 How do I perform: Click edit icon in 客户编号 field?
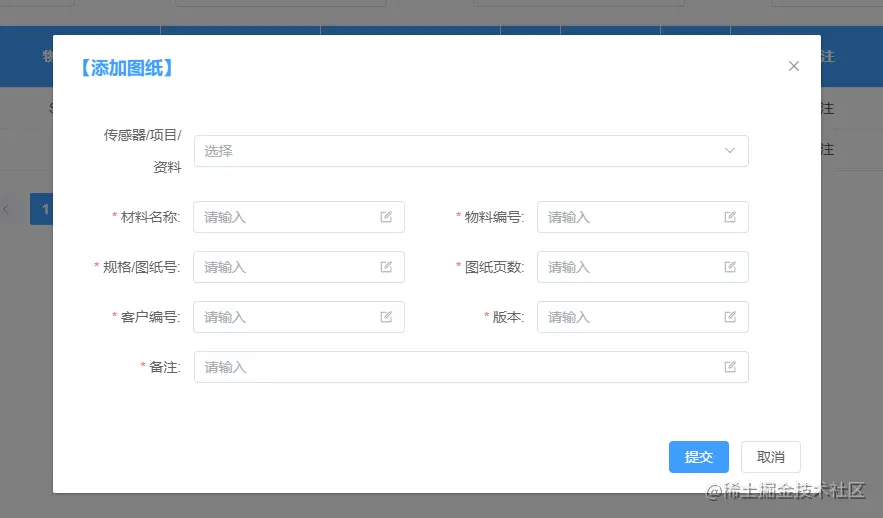point(386,317)
